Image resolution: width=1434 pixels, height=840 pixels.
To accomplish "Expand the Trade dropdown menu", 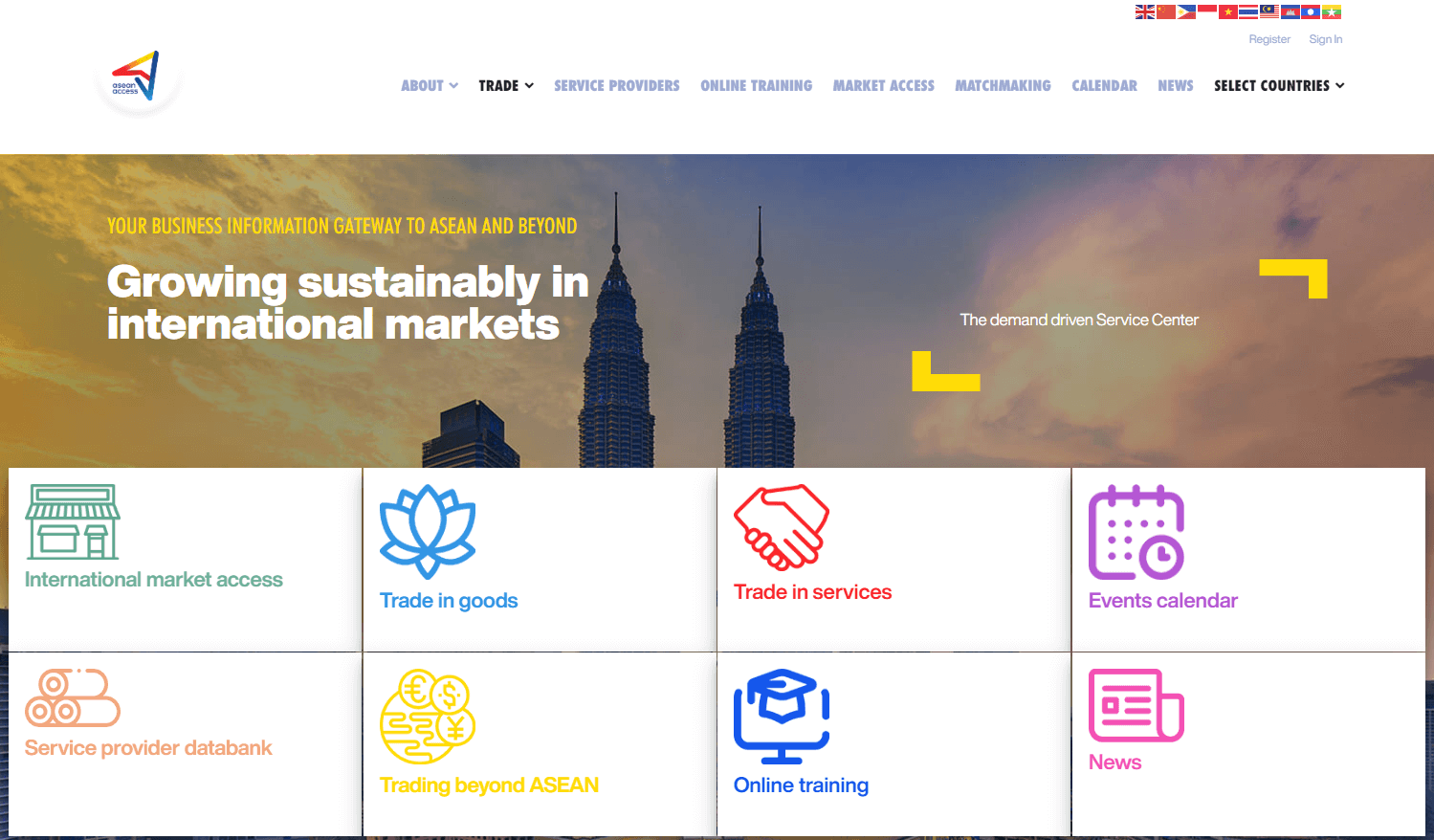I will pyautogui.click(x=506, y=85).
